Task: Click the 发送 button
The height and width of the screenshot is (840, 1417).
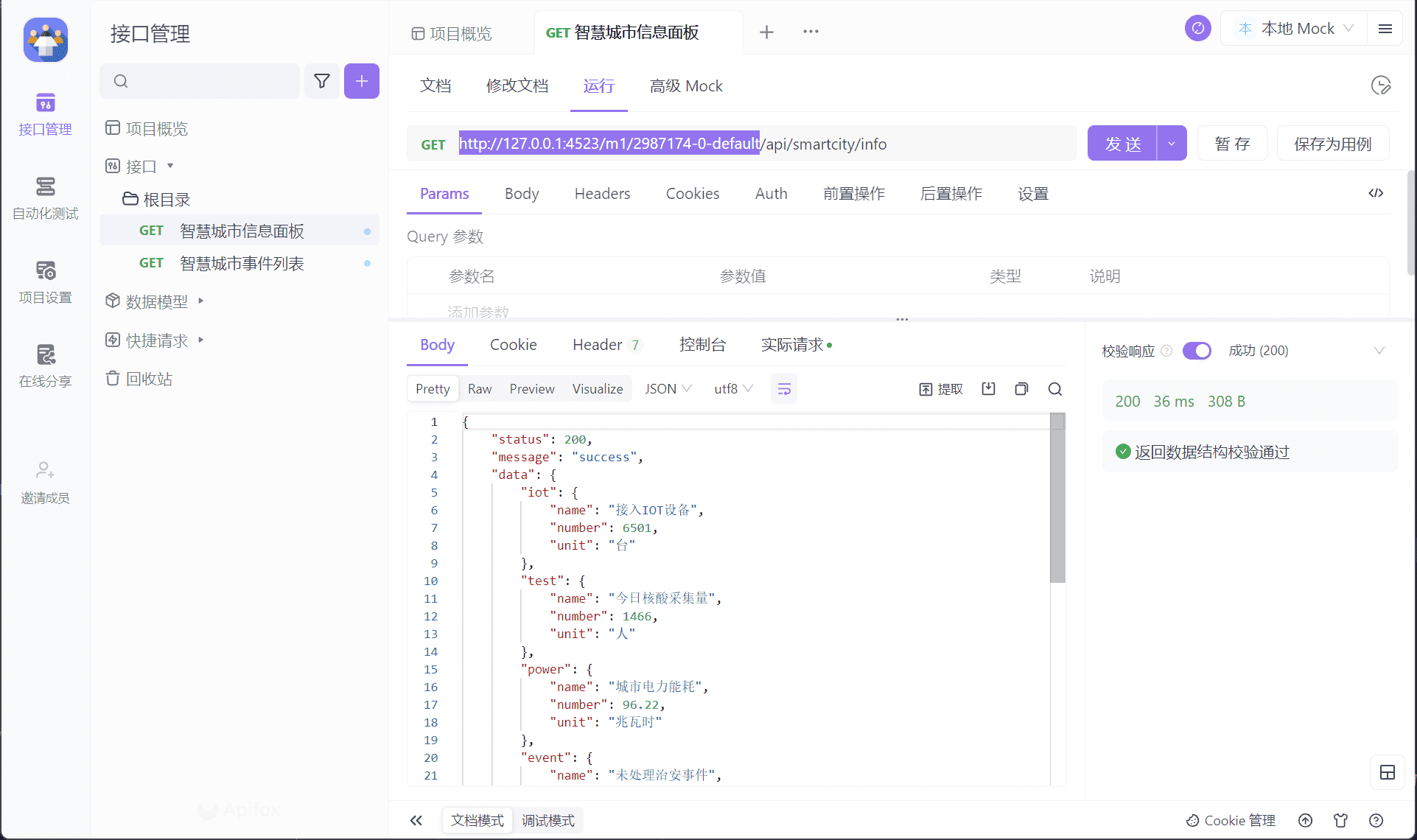Action: pyautogui.click(x=1122, y=143)
